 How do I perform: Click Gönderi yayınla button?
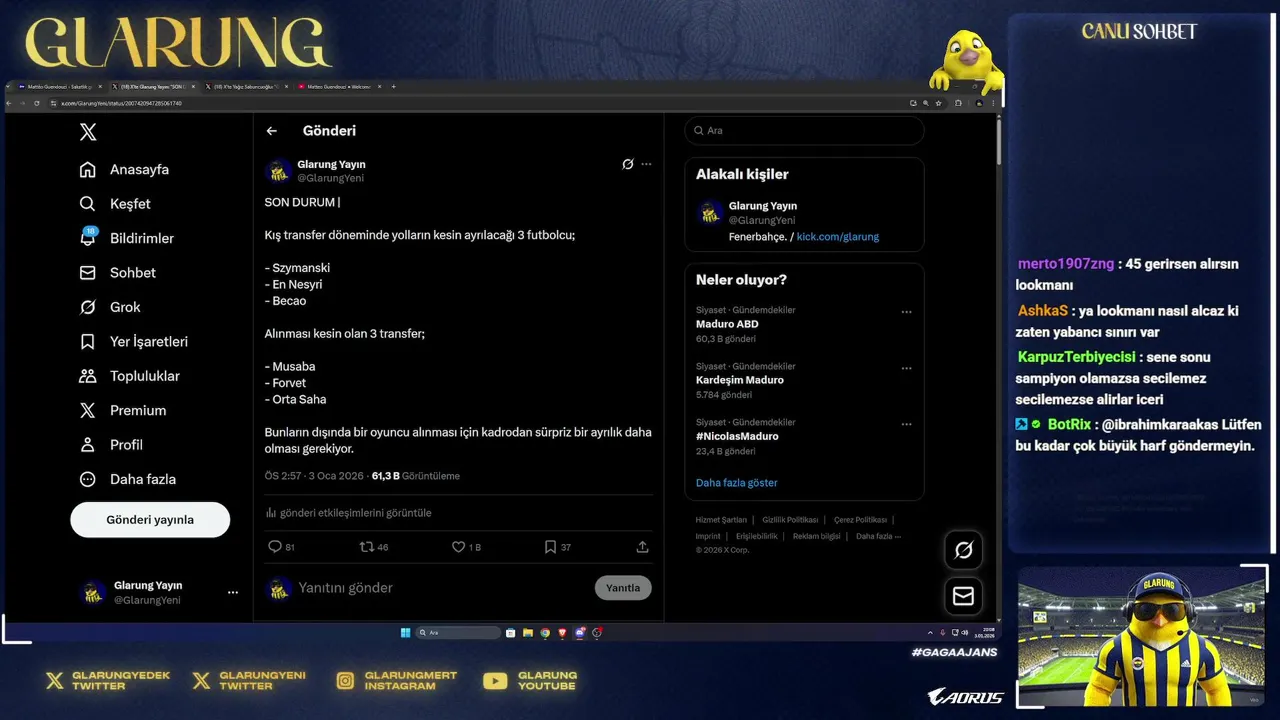click(150, 520)
